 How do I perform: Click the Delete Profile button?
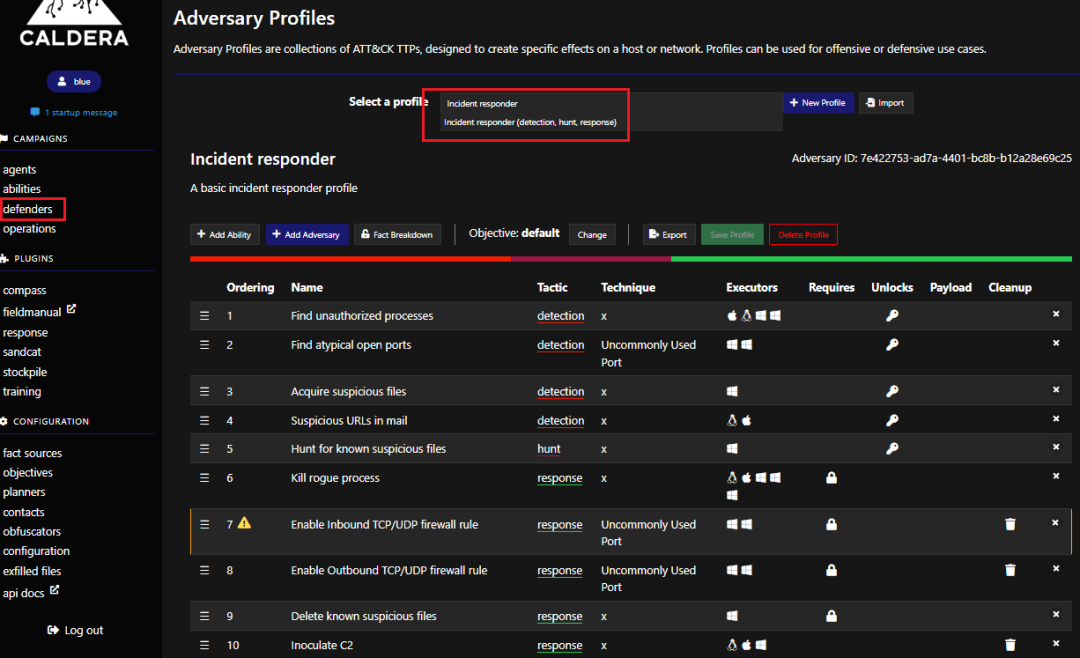(803, 234)
